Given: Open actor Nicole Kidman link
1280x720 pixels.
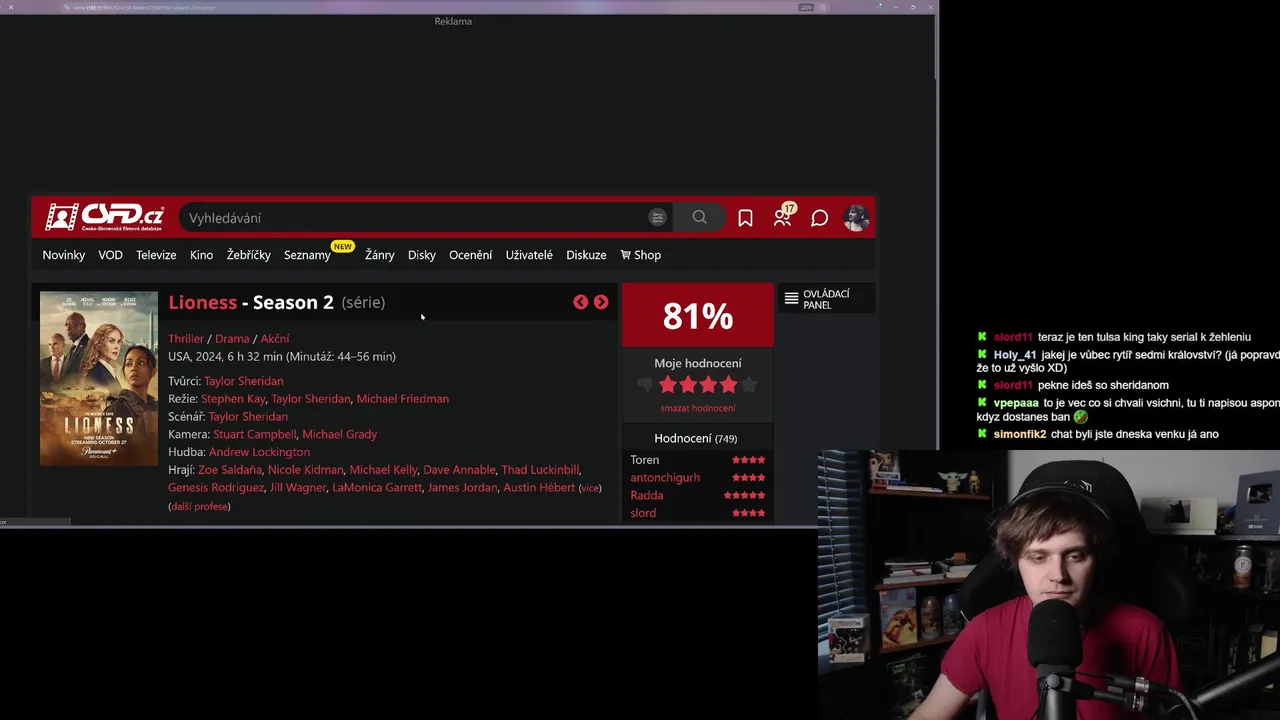Looking at the screenshot, I should click(x=305, y=470).
